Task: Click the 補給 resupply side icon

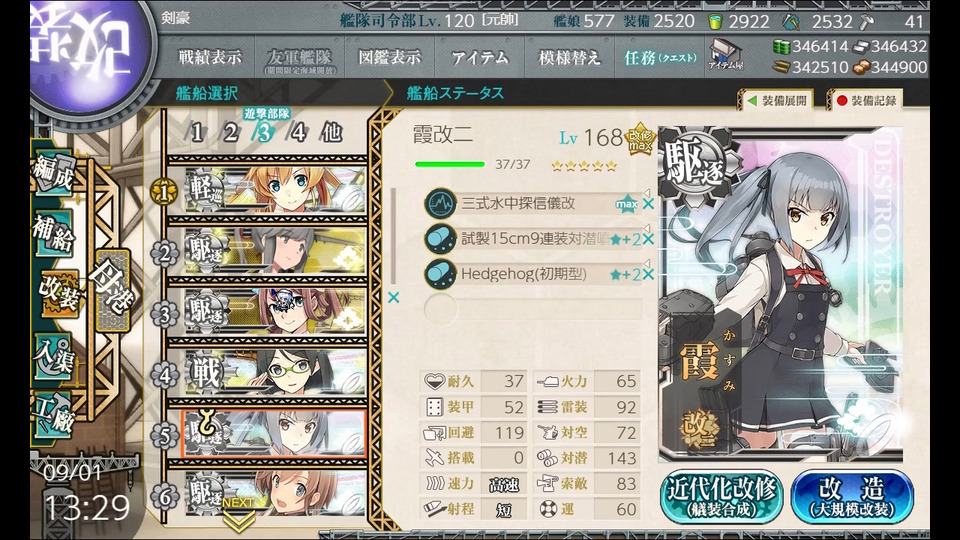Action: click(x=53, y=233)
